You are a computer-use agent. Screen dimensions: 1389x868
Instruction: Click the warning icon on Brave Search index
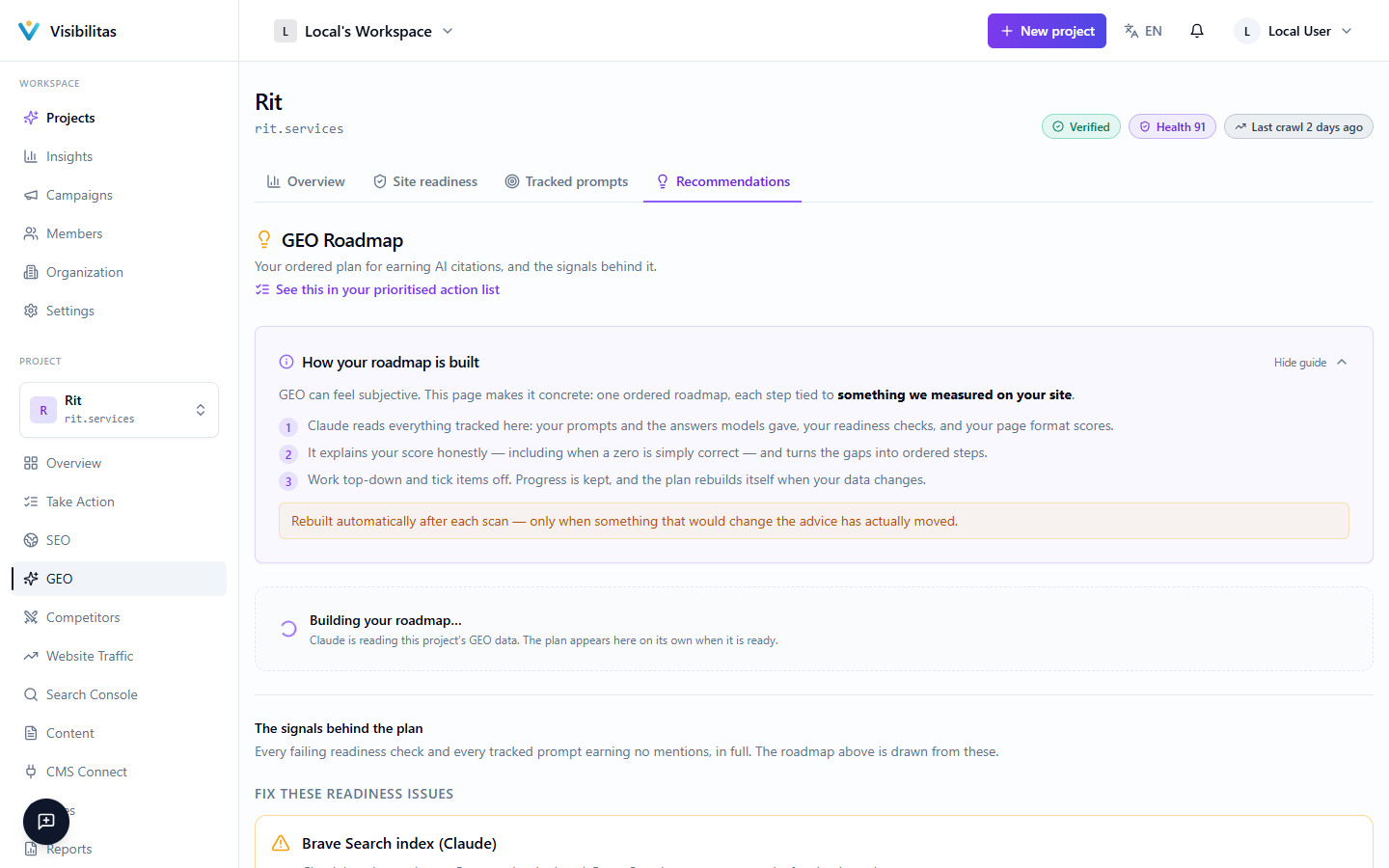[281, 843]
